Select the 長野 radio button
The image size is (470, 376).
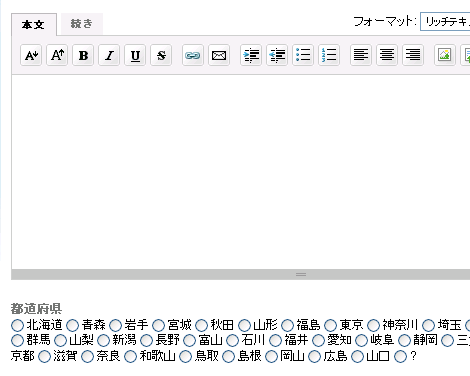point(146,341)
